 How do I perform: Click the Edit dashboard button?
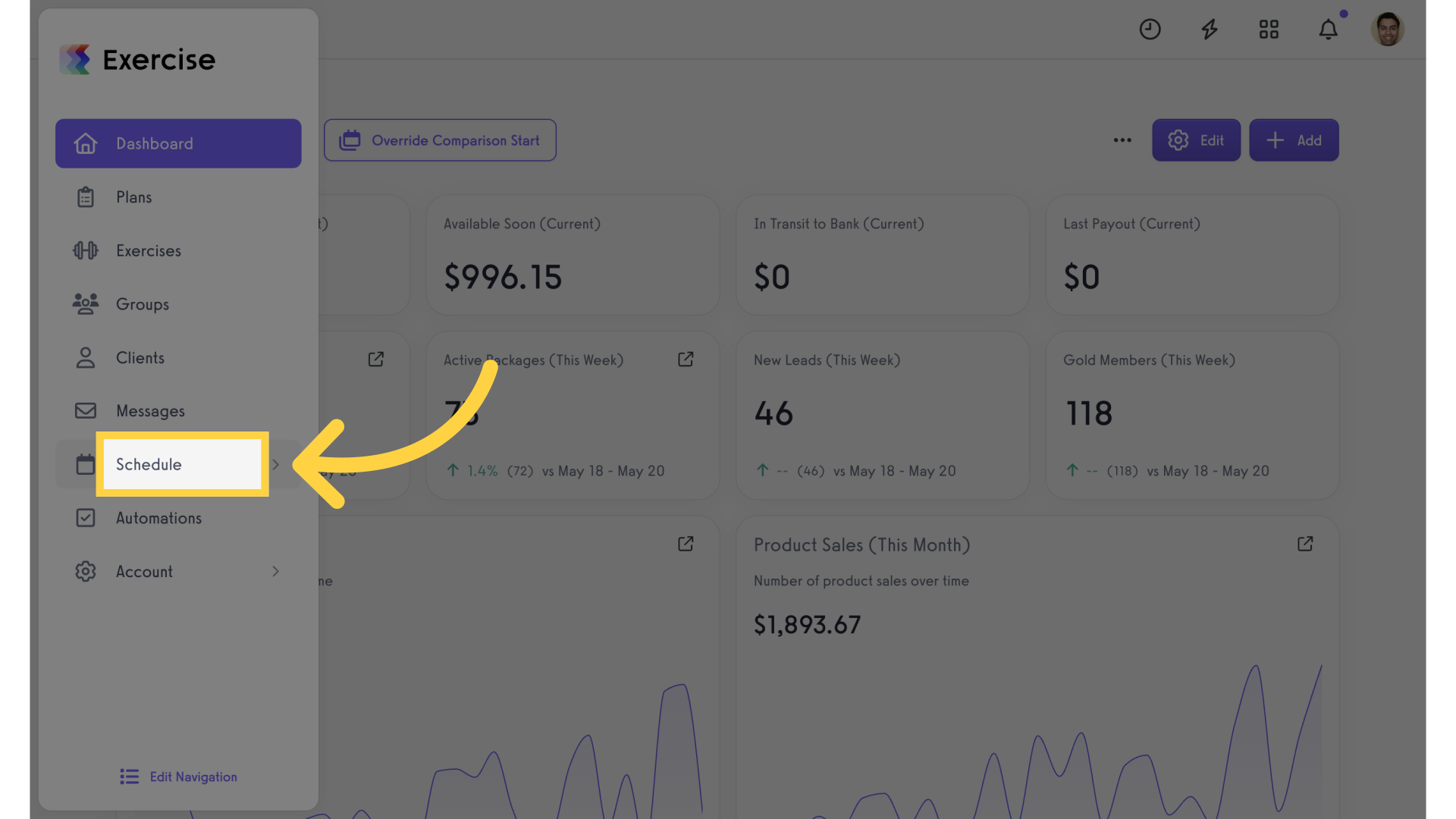[x=1196, y=140]
